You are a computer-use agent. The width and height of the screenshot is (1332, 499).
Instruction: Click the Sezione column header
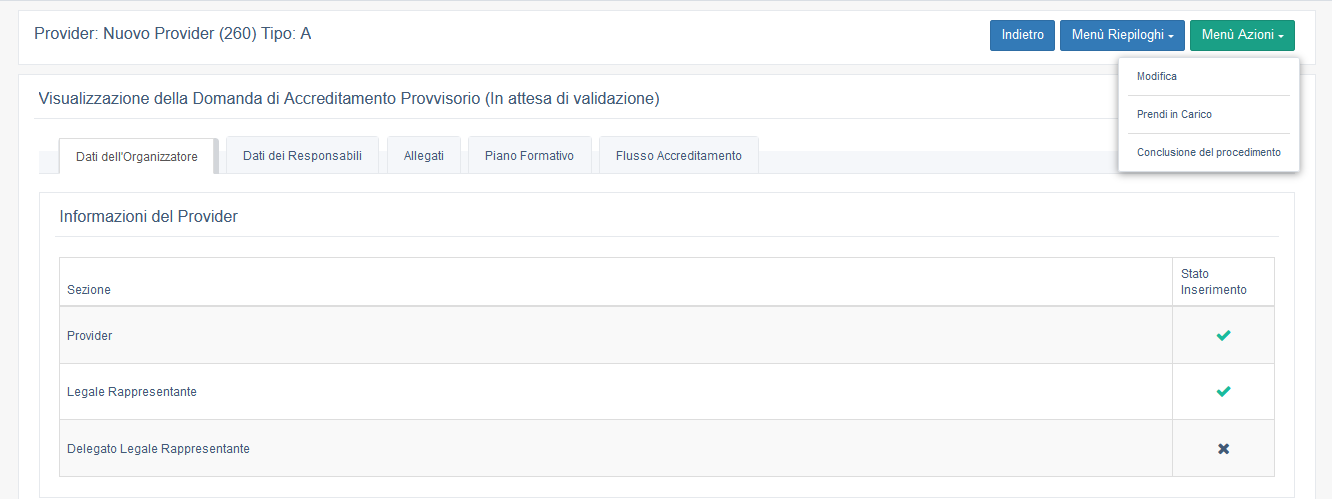89,290
